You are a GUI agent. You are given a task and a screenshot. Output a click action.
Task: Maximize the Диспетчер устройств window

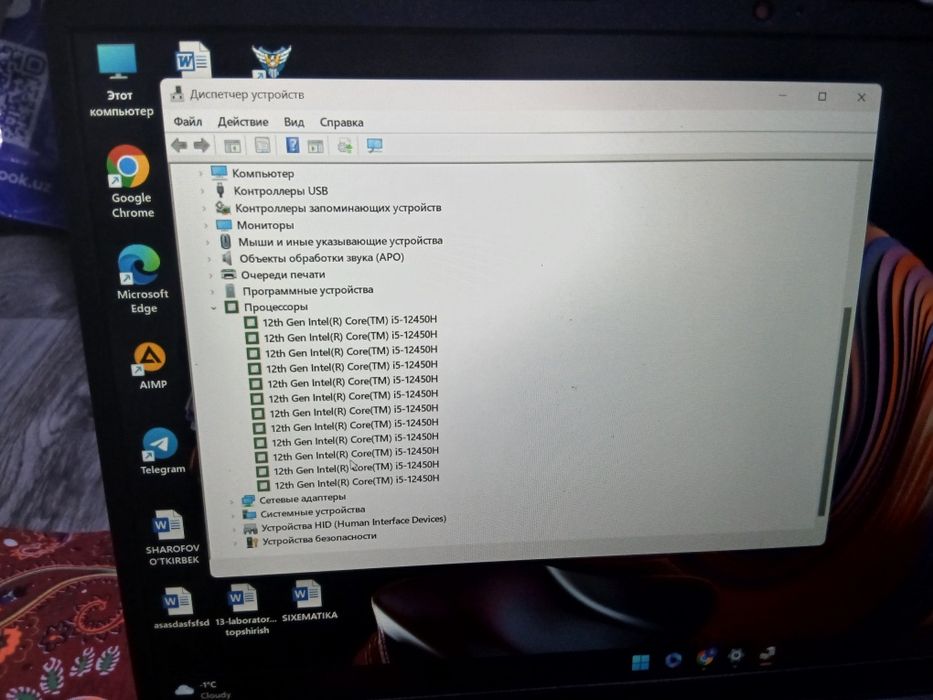(822, 96)
